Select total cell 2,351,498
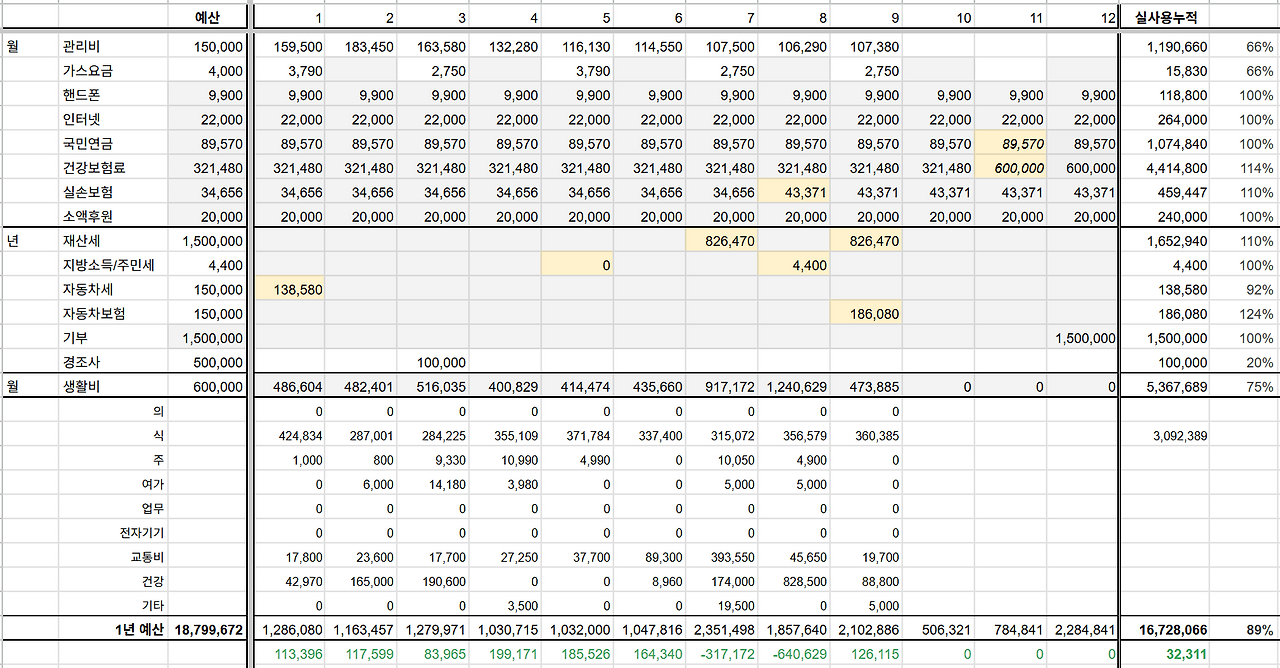This screenshot has height=668, width=1280. (726, 630)
